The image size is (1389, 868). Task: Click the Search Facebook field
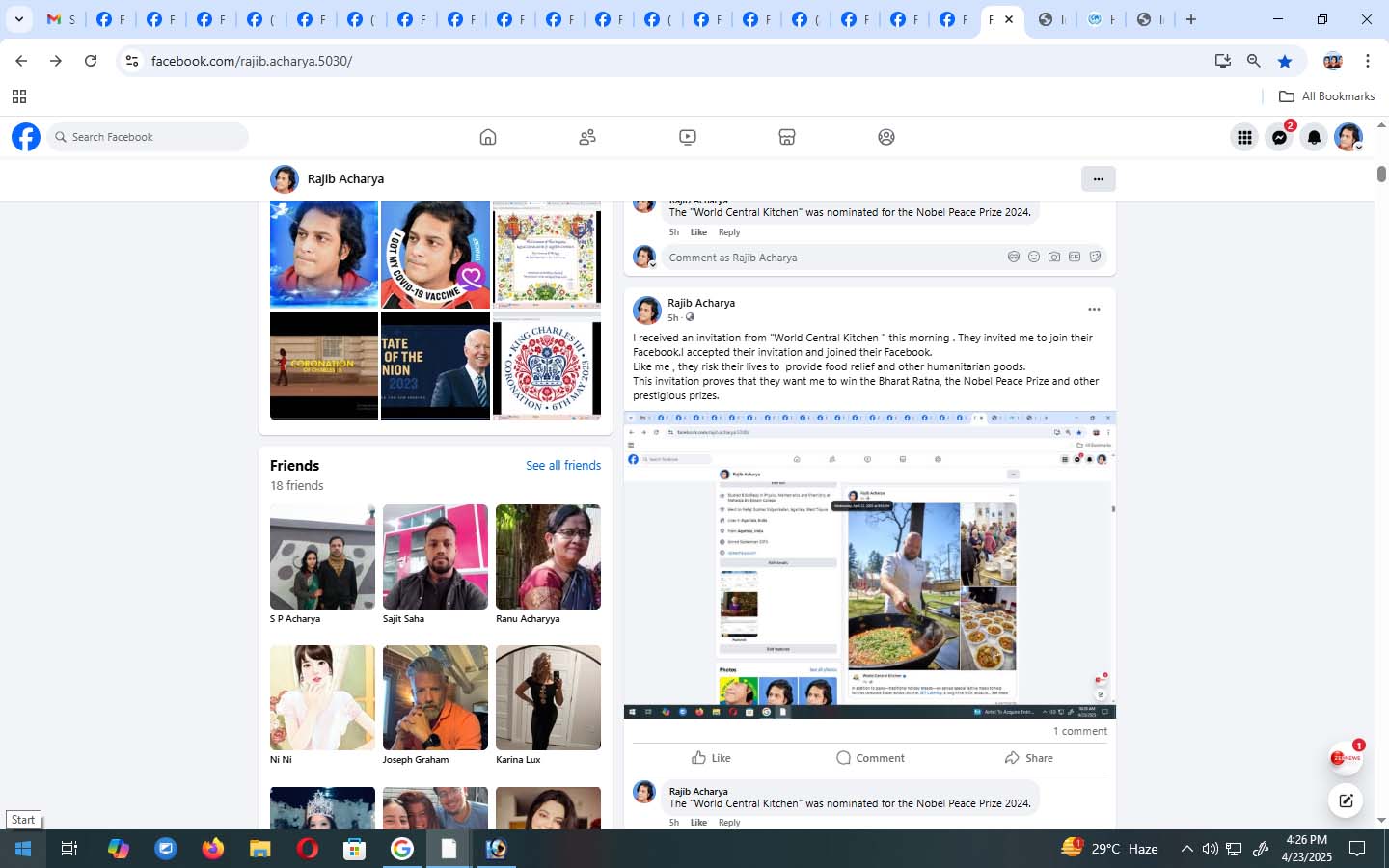tap(148, 137)
